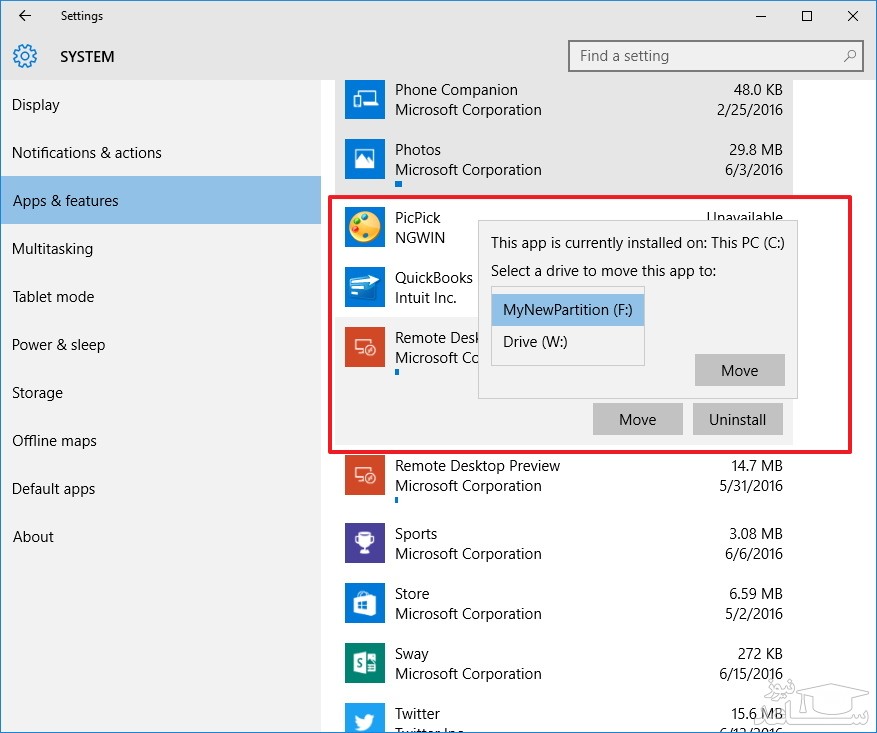Click the Sway app icon
877x733 pixels.
364,663
